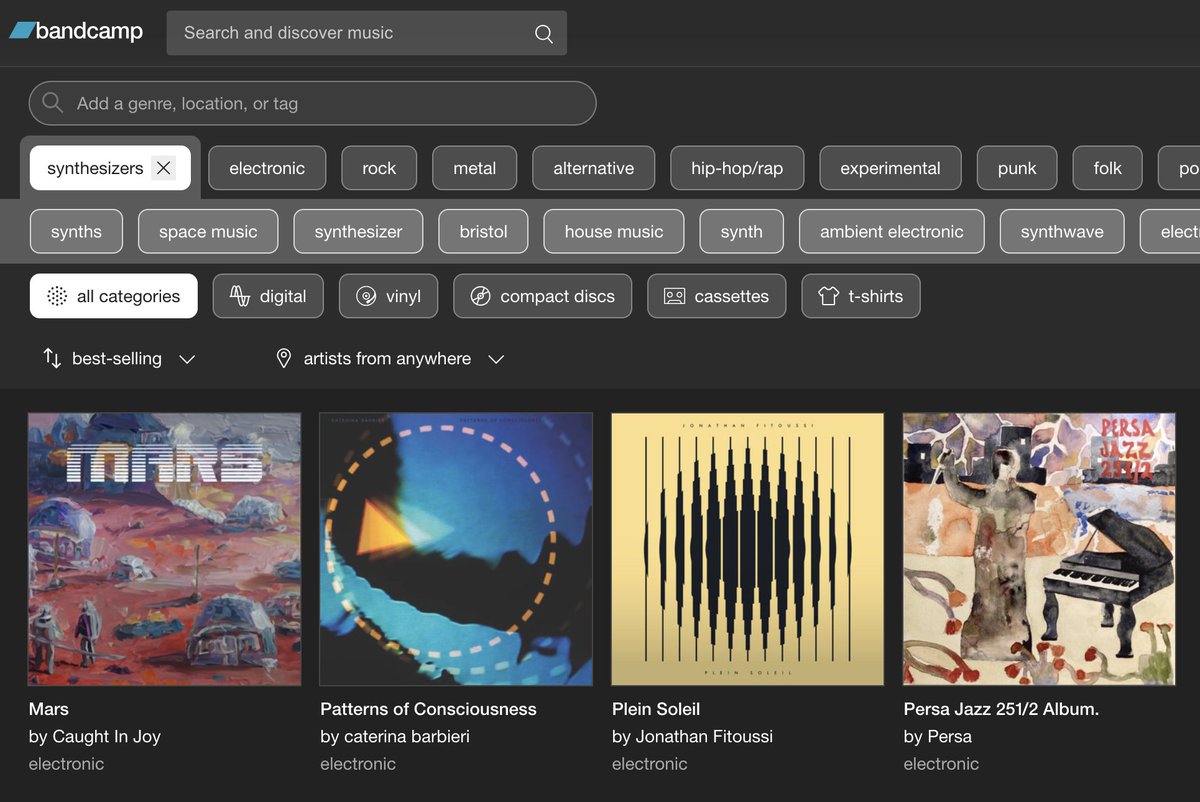Add the synthesizer related tag
1200x802 pixels.
click(358, 231)
